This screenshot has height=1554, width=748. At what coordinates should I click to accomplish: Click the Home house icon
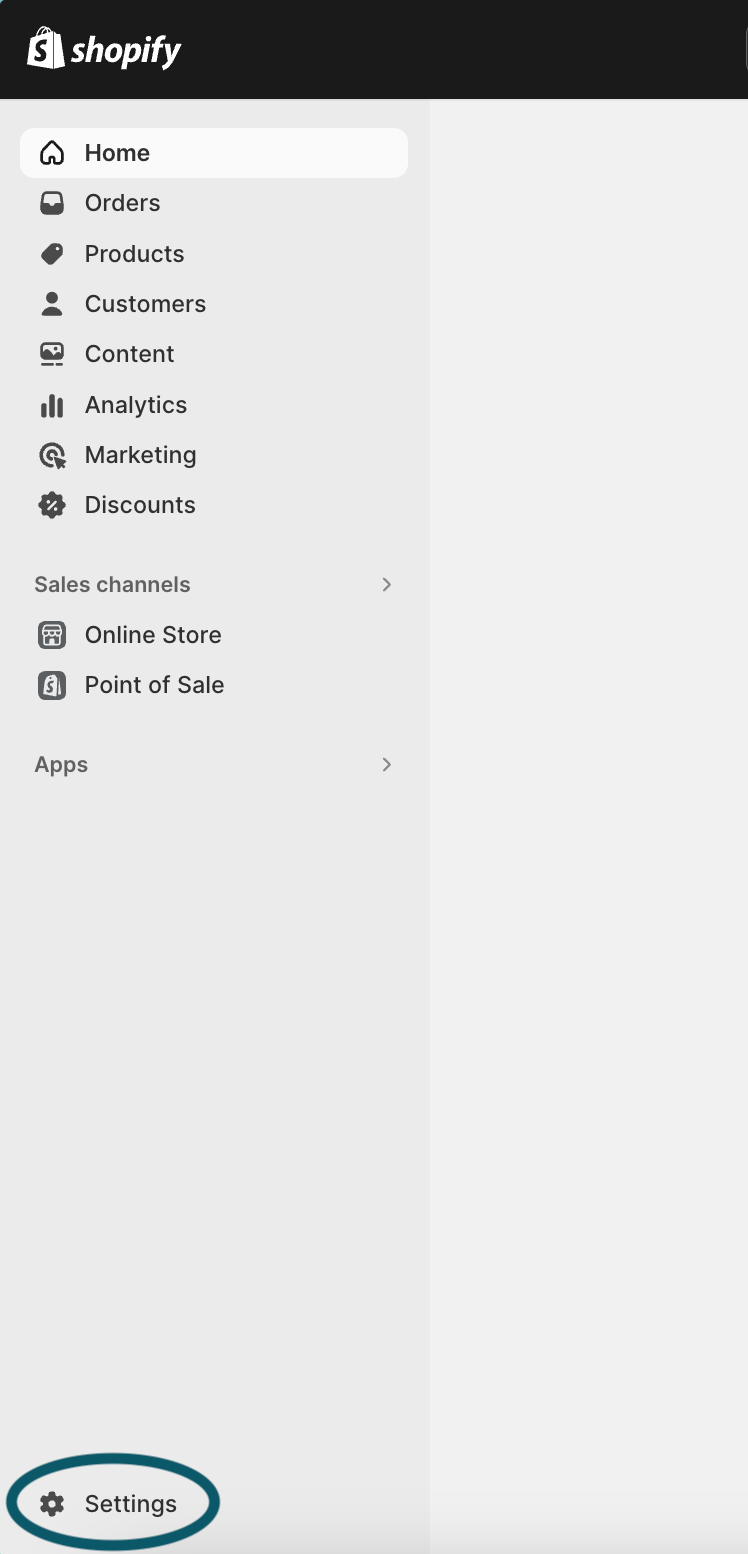pyautogui.click(x=52, y=153)
